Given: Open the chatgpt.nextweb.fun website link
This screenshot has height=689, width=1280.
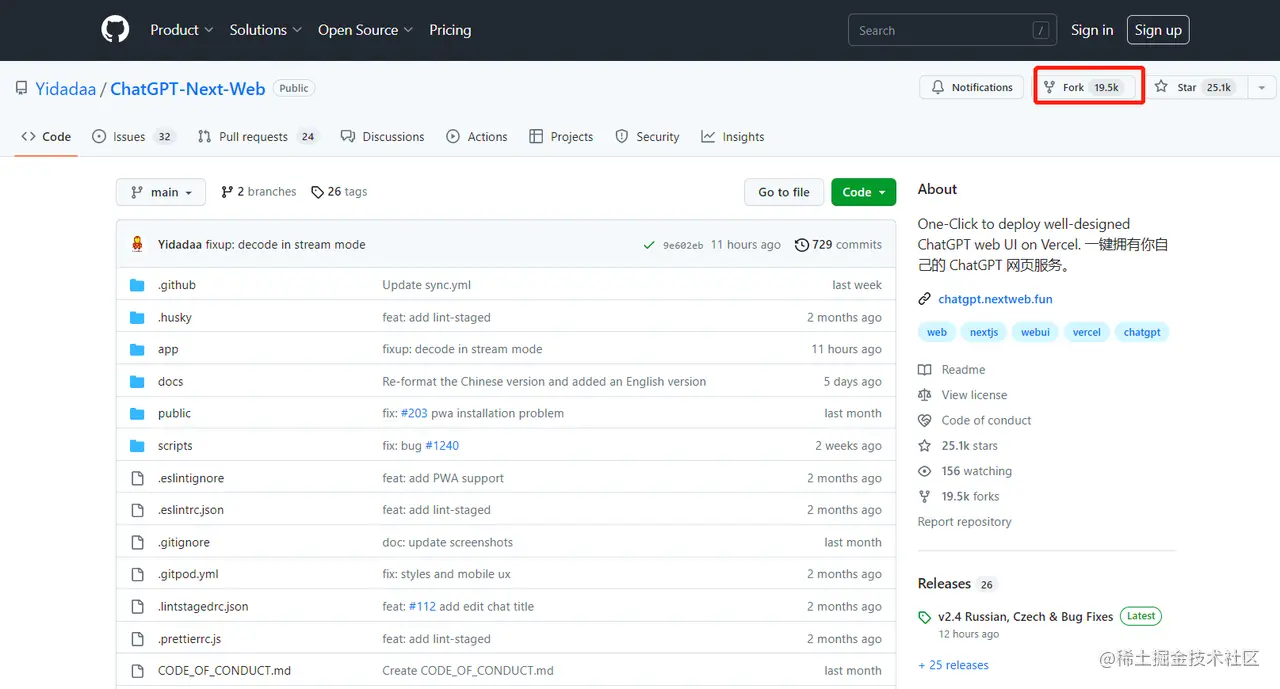Looking at the screenshot, I should (995, 299).
